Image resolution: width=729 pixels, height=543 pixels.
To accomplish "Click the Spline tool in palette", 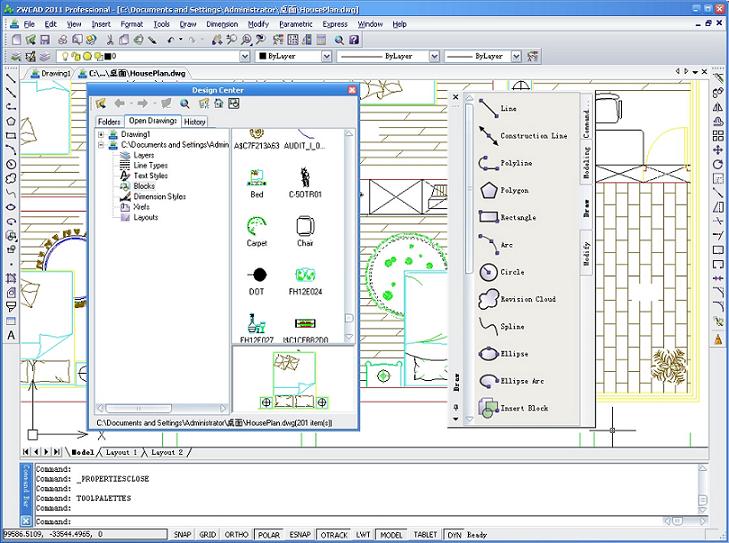I will [511, 326].
